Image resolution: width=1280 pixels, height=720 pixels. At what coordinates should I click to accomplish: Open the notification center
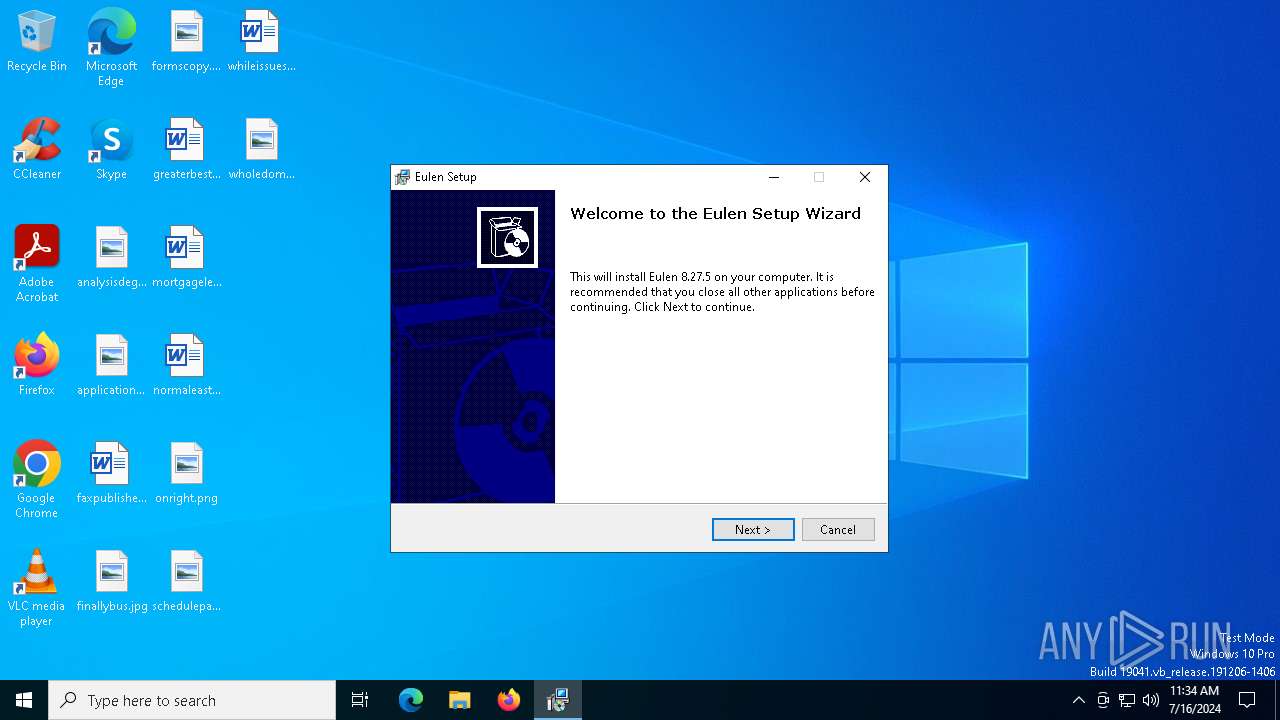coord(1248,700)
